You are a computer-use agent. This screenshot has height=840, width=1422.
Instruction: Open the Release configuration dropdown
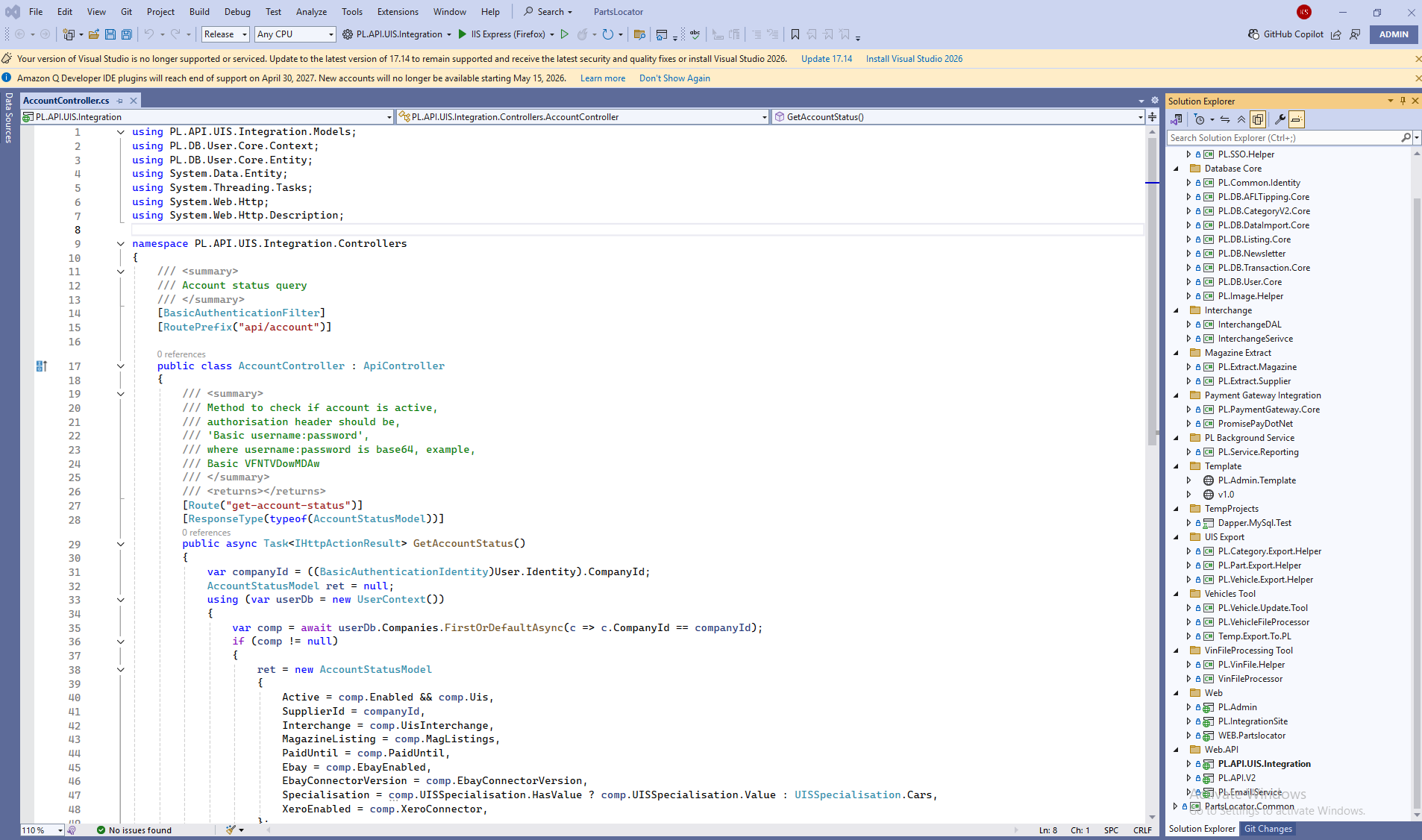coord(225,34)
